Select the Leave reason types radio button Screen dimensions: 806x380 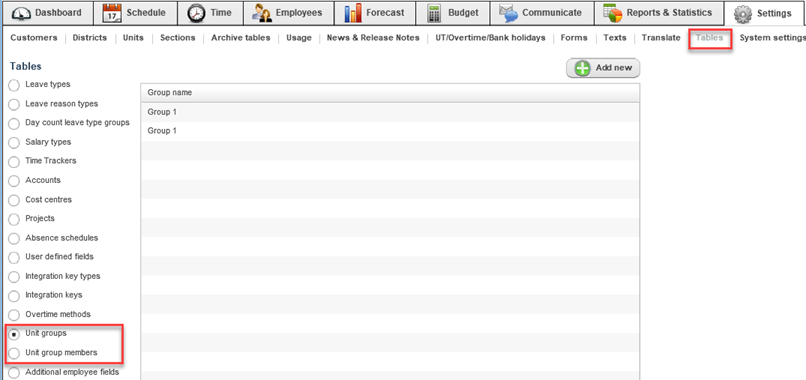14,104
